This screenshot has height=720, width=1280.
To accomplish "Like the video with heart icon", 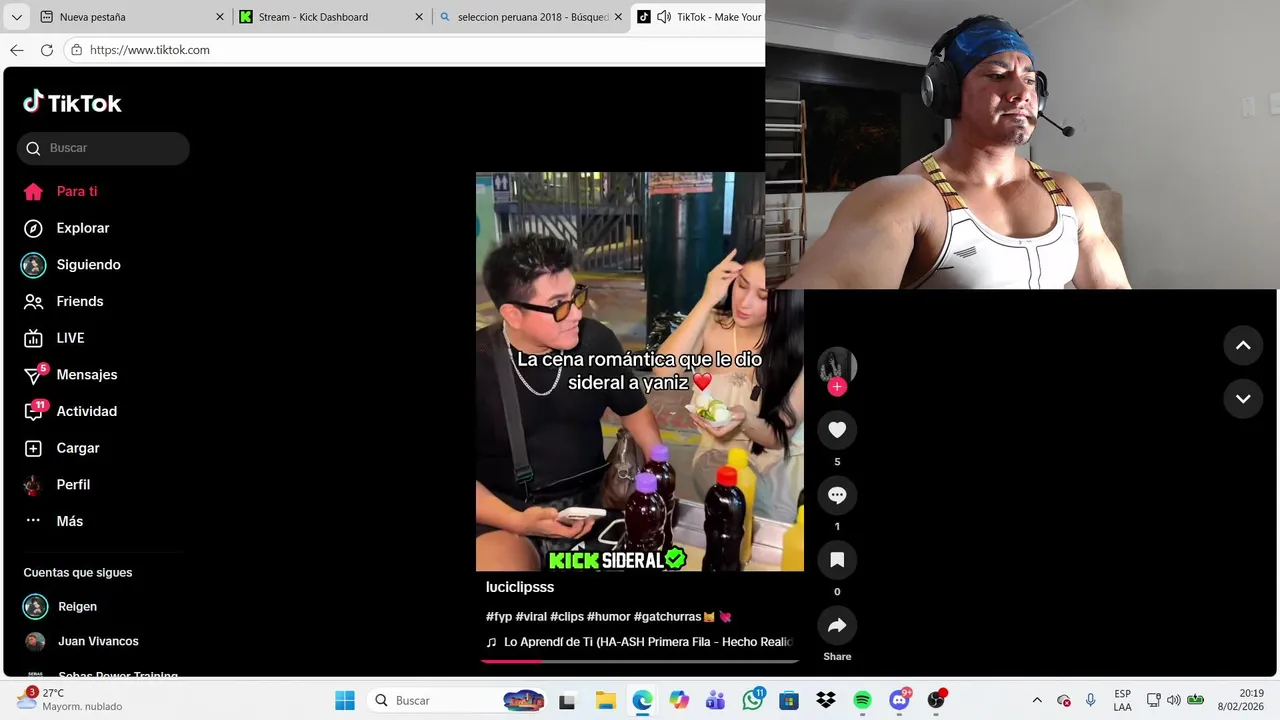I will [x=837, y=430].
